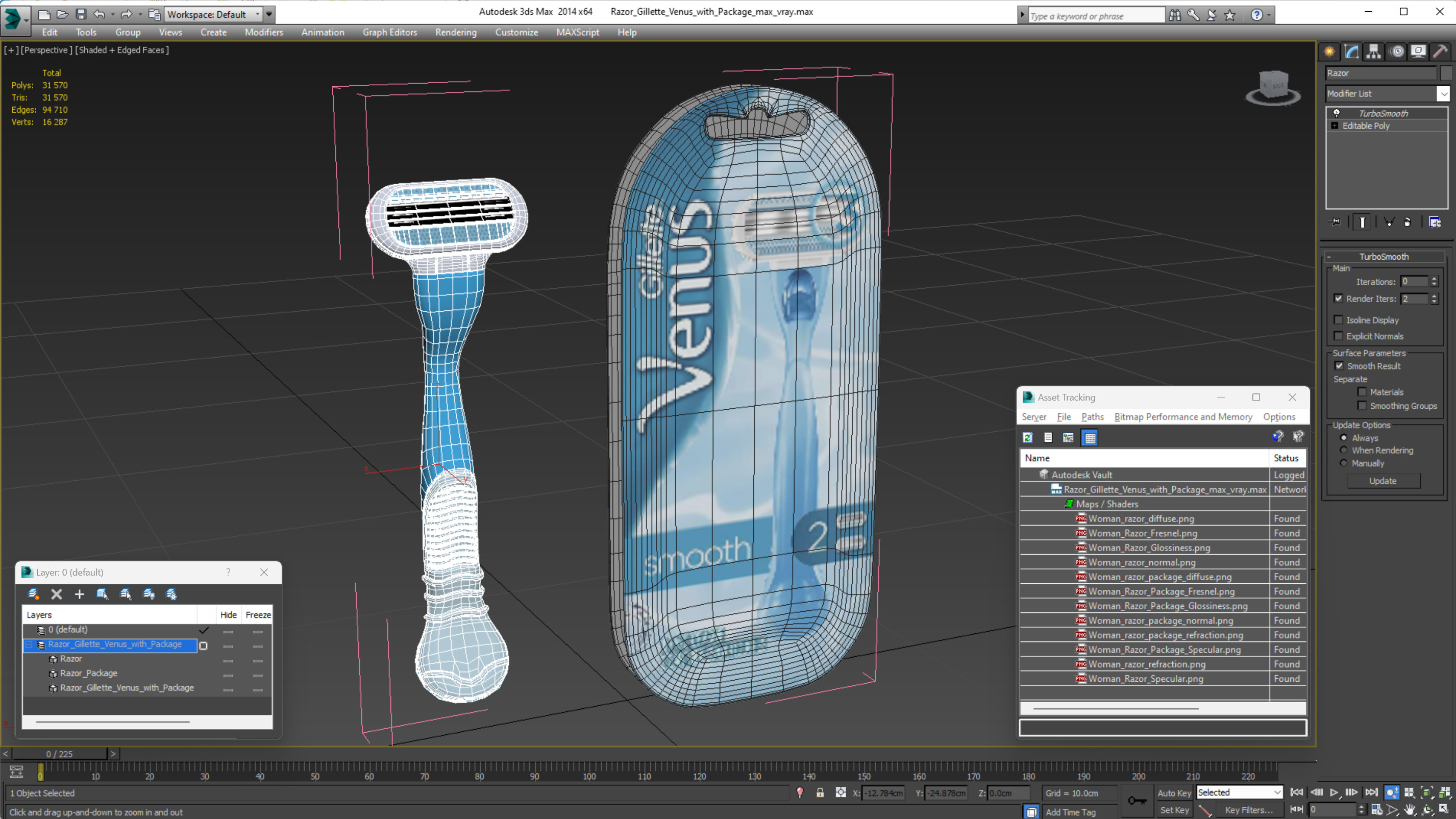Click Add Time Tag
The width and height of the screenshot is (1456, 819).
tap(1071, 812)
